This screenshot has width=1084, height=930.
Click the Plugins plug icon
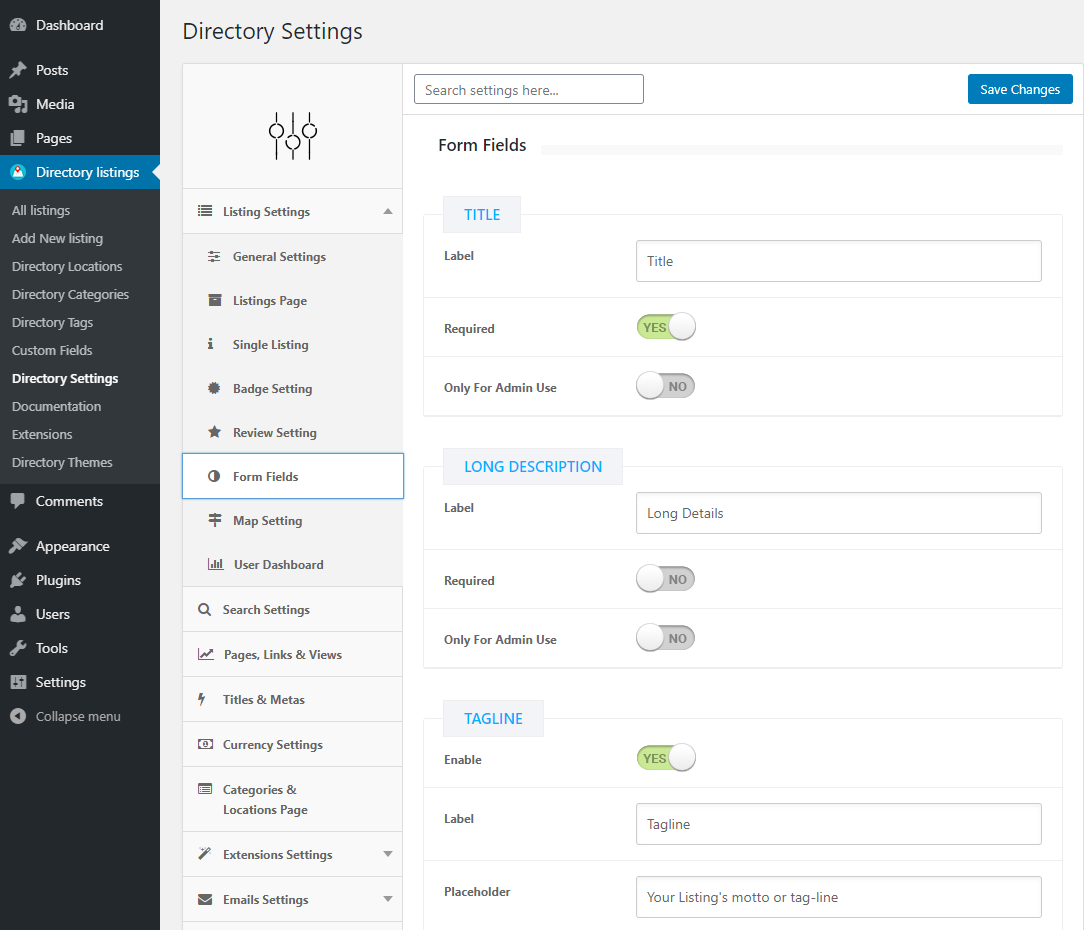click(18, 579)
